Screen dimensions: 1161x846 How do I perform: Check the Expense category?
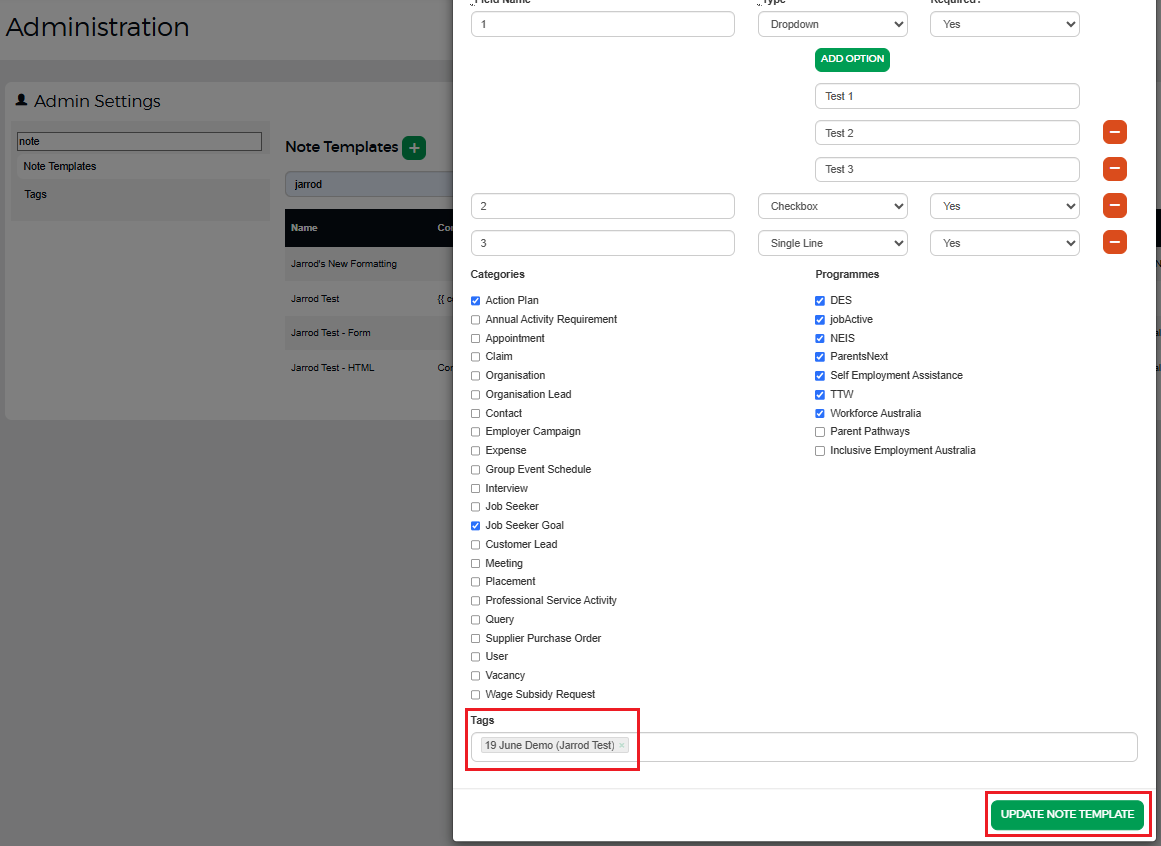[x=475, y=451]
